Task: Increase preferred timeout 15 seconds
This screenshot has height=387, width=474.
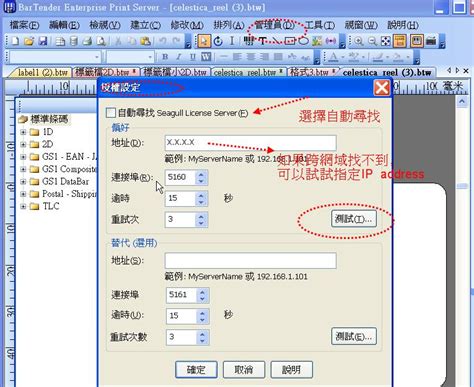Action: 201,195
